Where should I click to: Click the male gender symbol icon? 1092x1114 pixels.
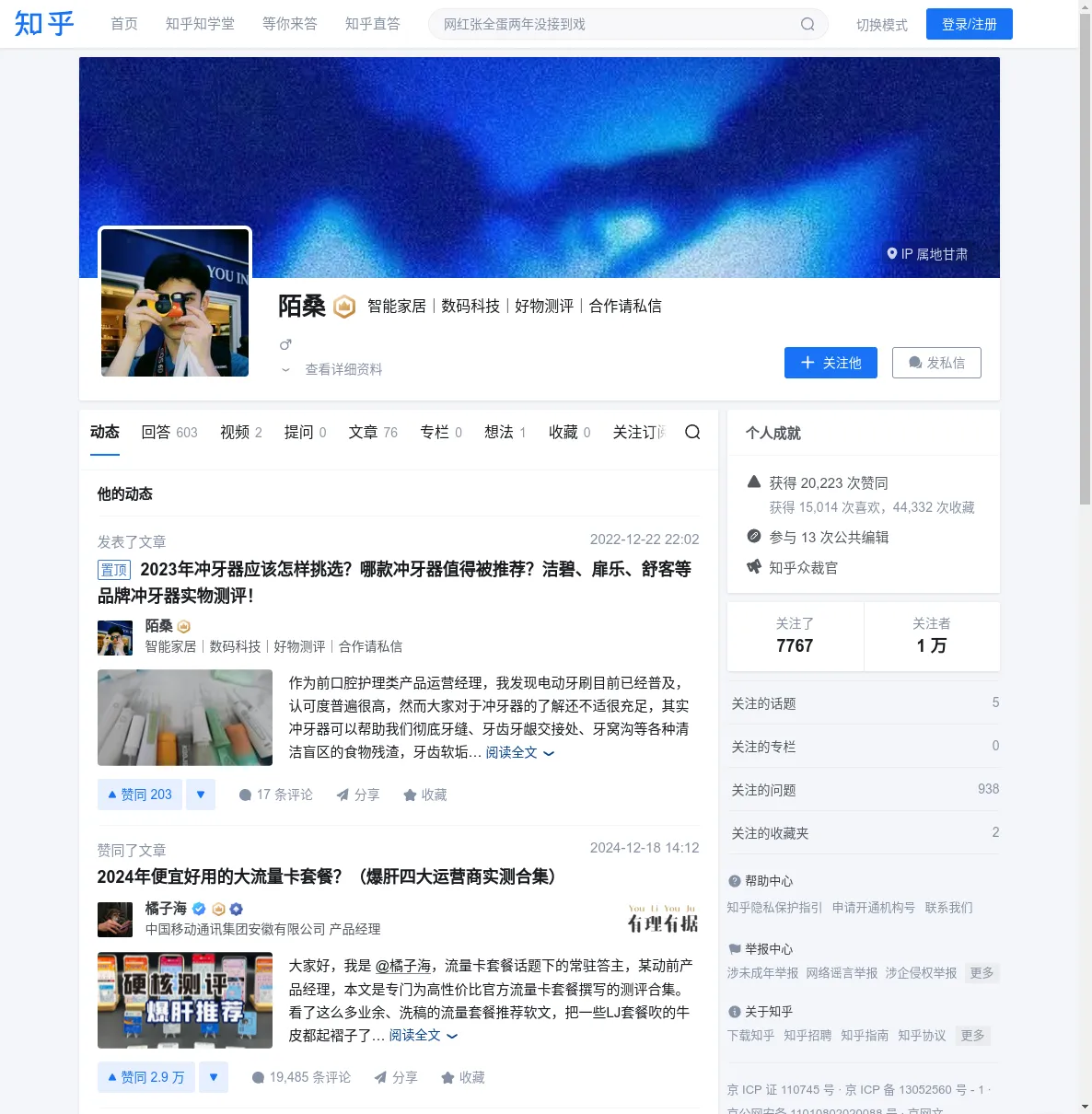tap(285, 344)
